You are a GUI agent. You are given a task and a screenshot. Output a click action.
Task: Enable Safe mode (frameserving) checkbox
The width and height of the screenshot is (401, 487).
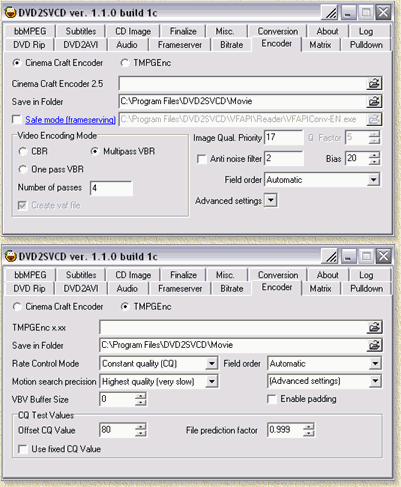(16, 119)
